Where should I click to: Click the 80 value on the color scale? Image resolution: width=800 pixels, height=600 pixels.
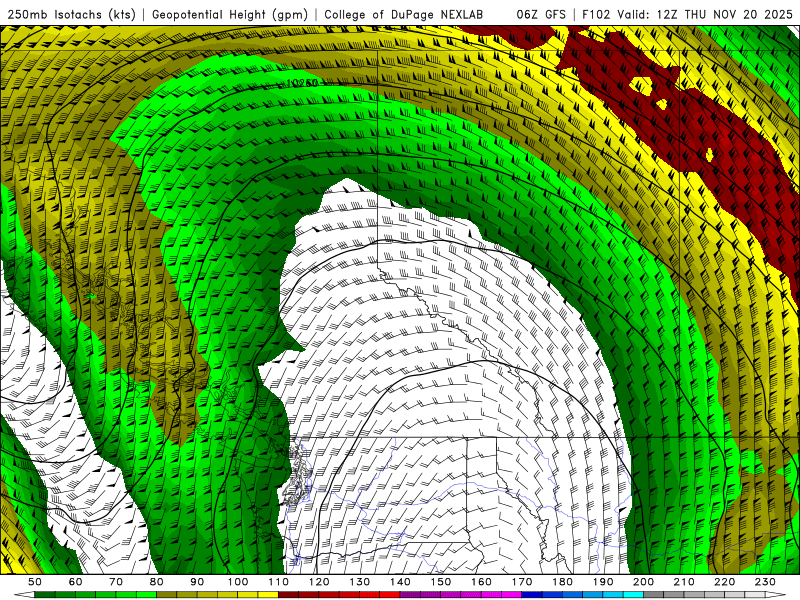pos(157,582)
